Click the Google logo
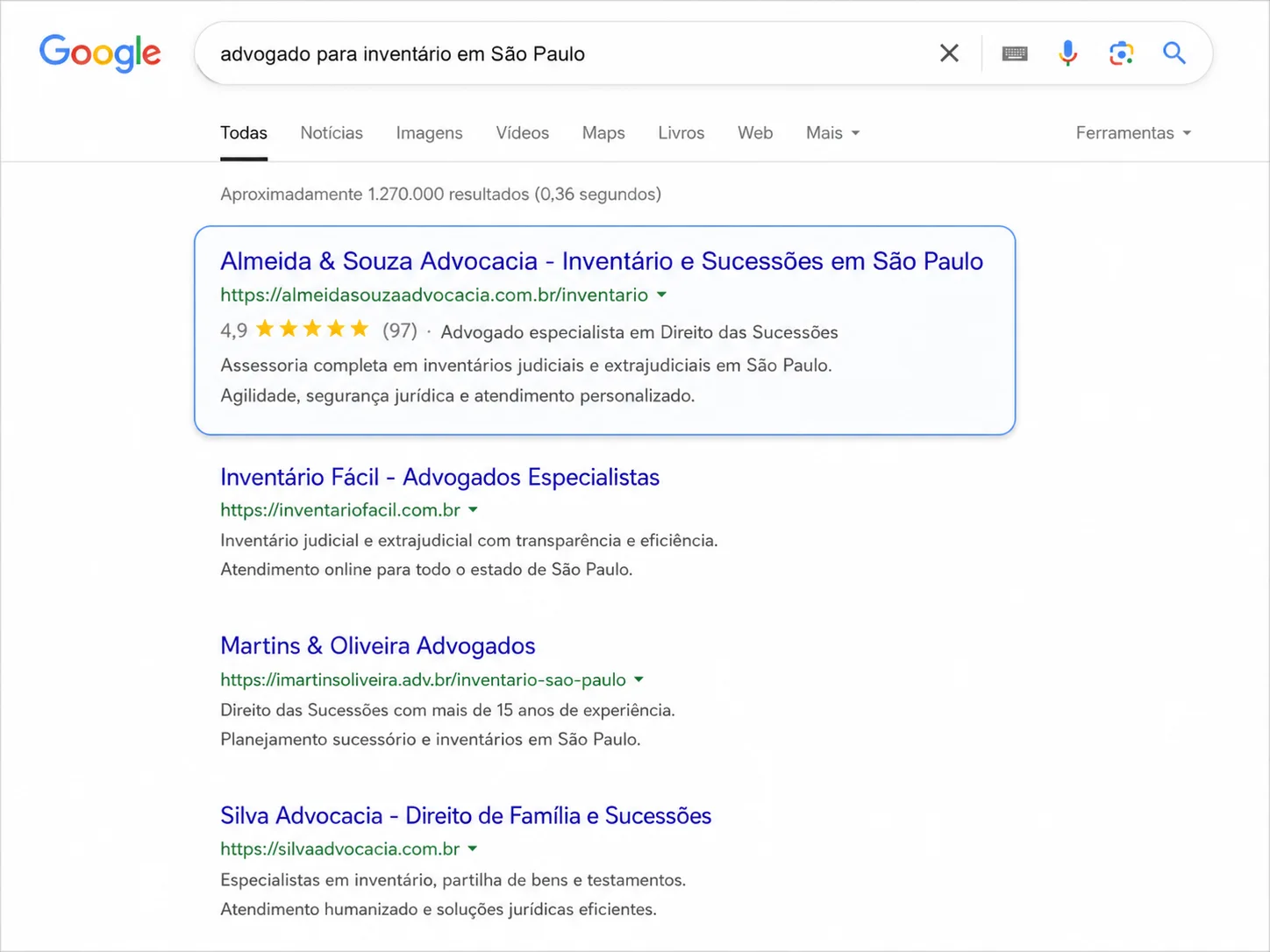Viewport: 1270px width, 952px height. [x=100, y=53]
